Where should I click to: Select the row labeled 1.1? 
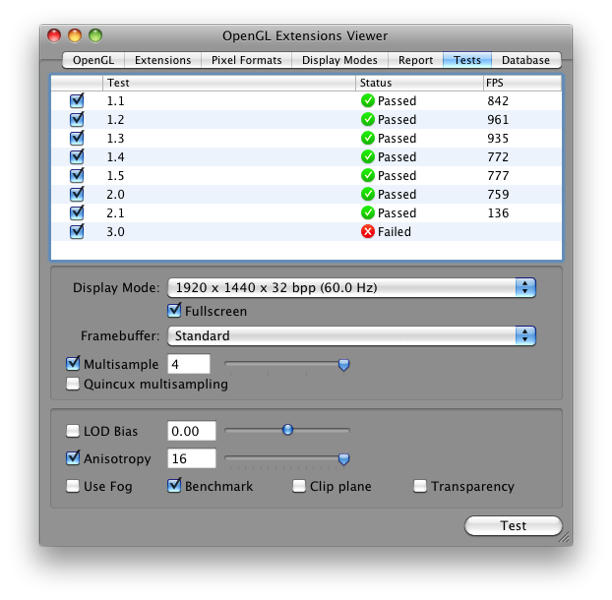(x=306, y=101)
